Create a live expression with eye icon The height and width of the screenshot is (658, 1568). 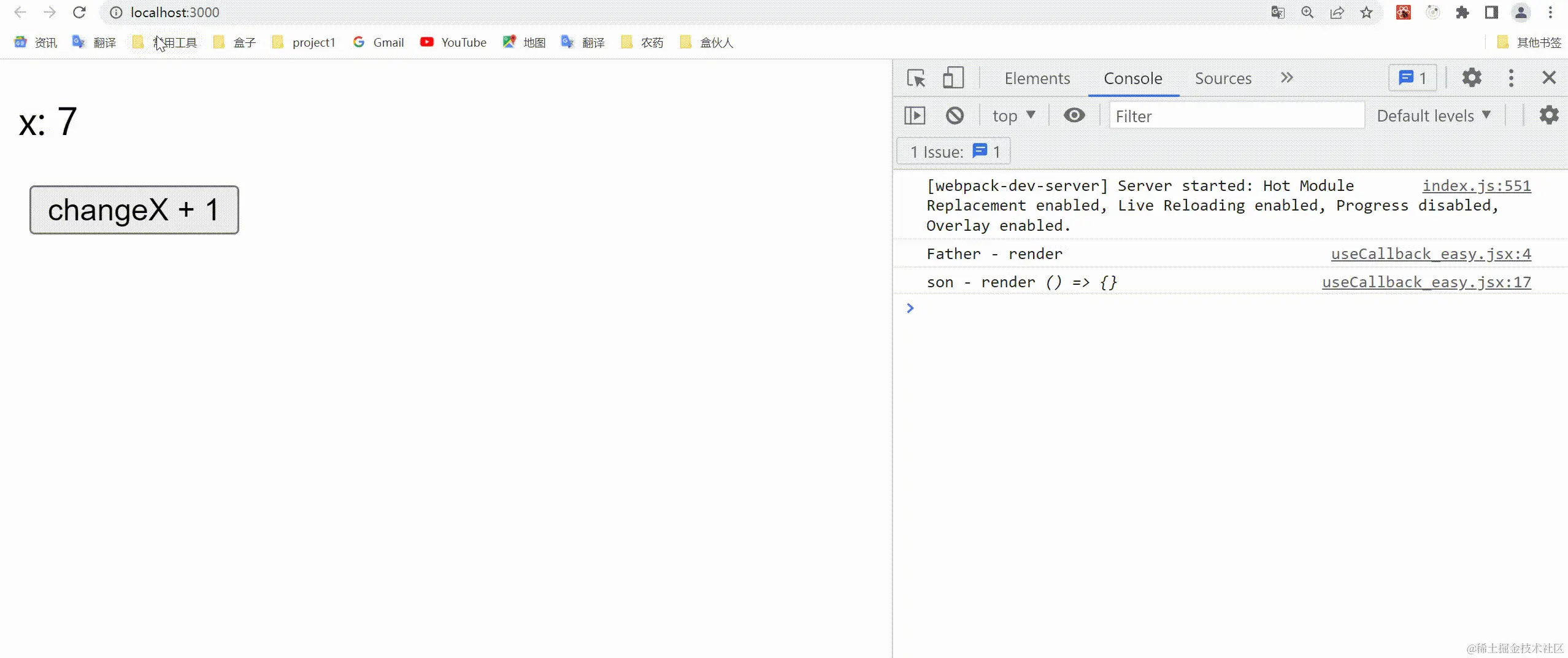pos(1074,115)
